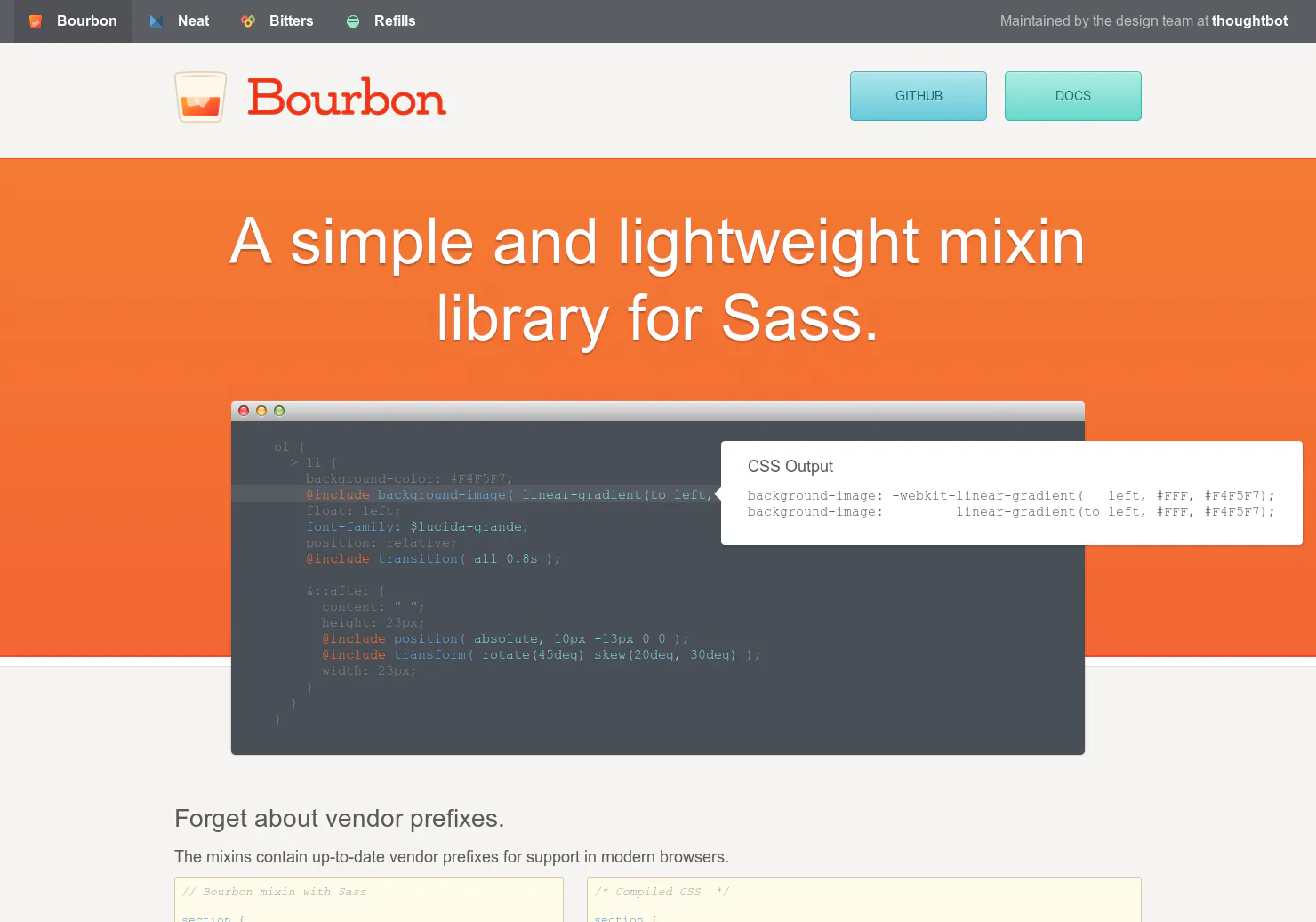Click the 'Forget about vendor prefixes.' heading
The image size is (1316, 922).
coord(340,819)
